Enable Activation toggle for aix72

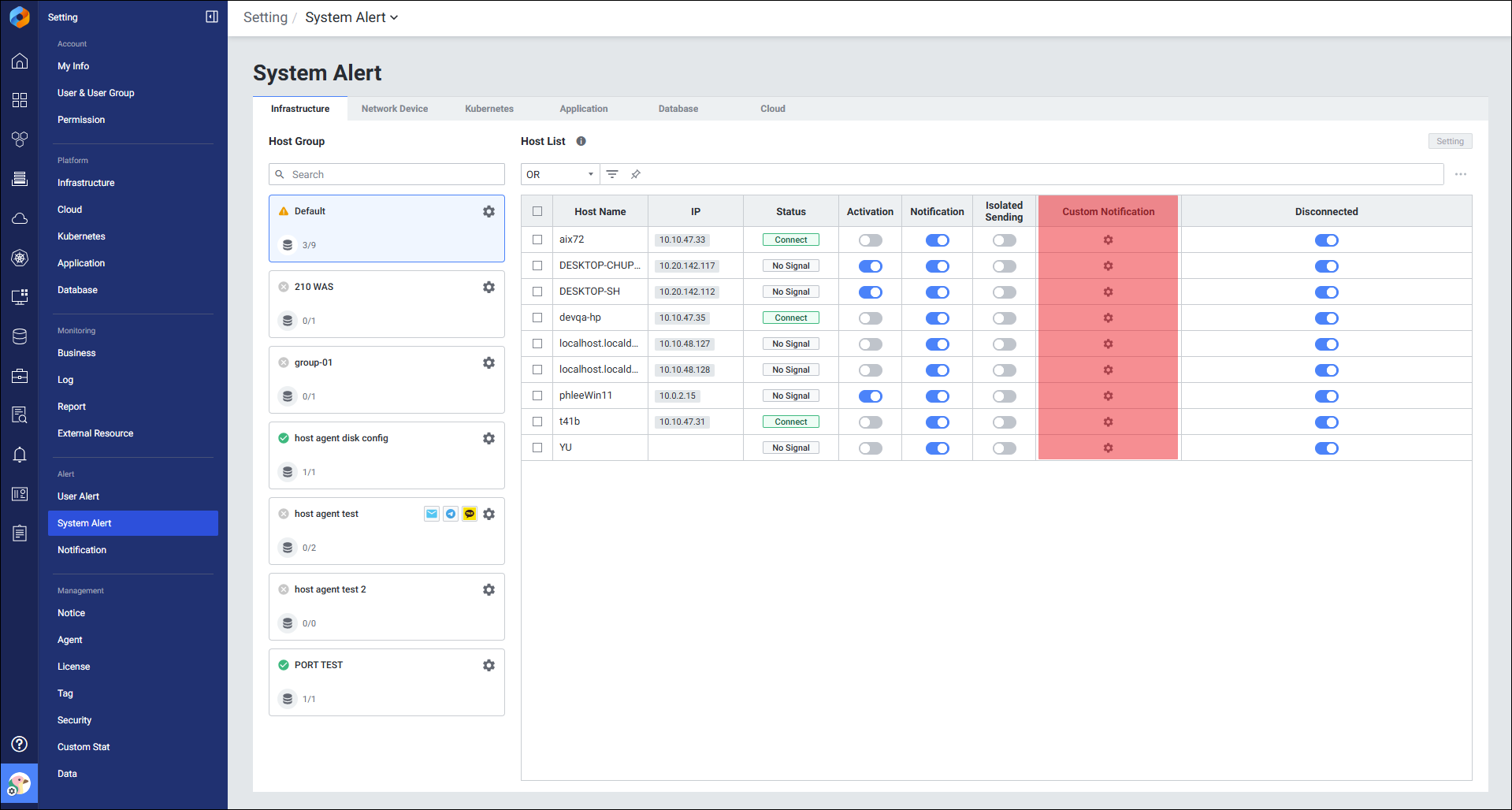click(x=870, y=240)
